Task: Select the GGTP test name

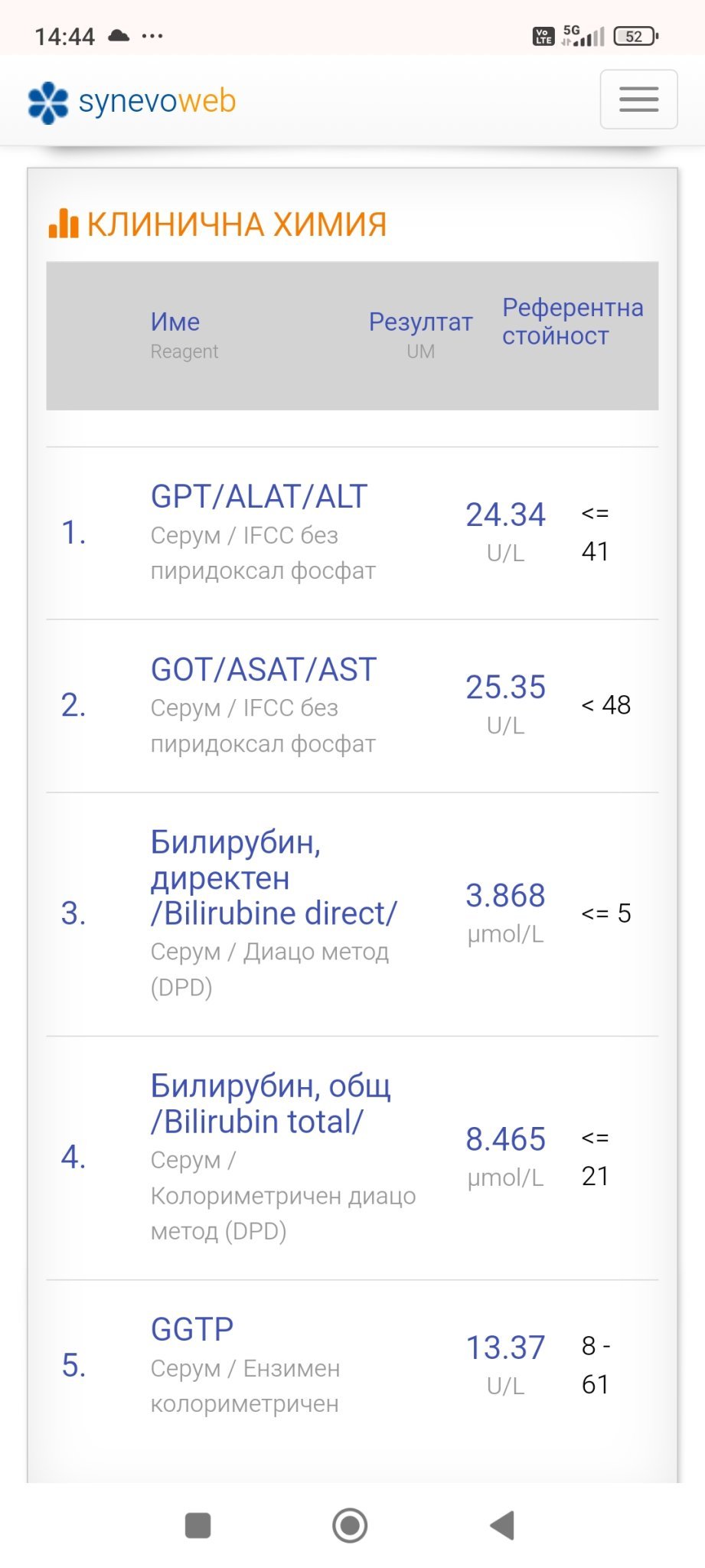Action: click(192, 1329)
